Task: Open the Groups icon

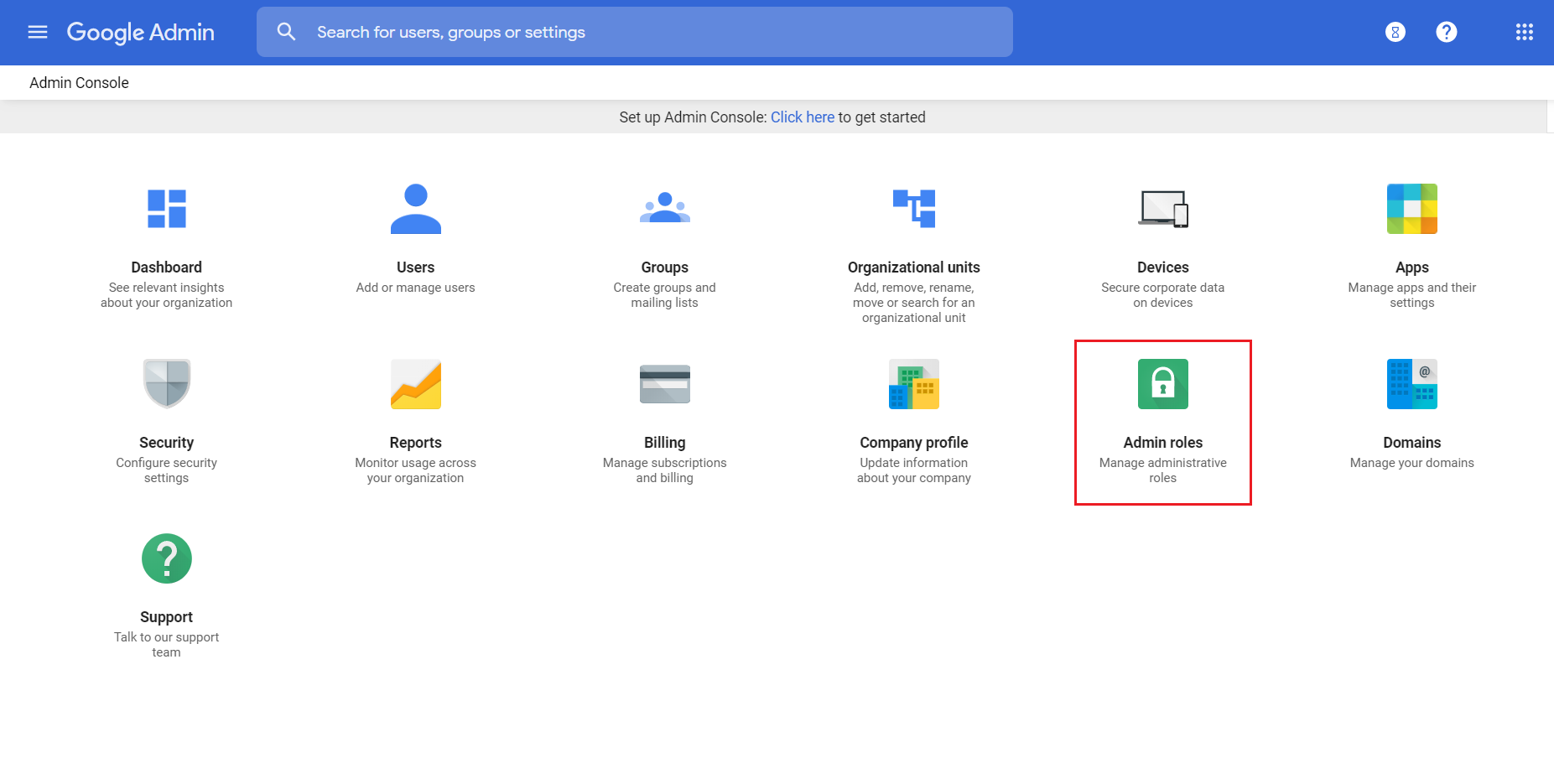Action: coord(664,208)
